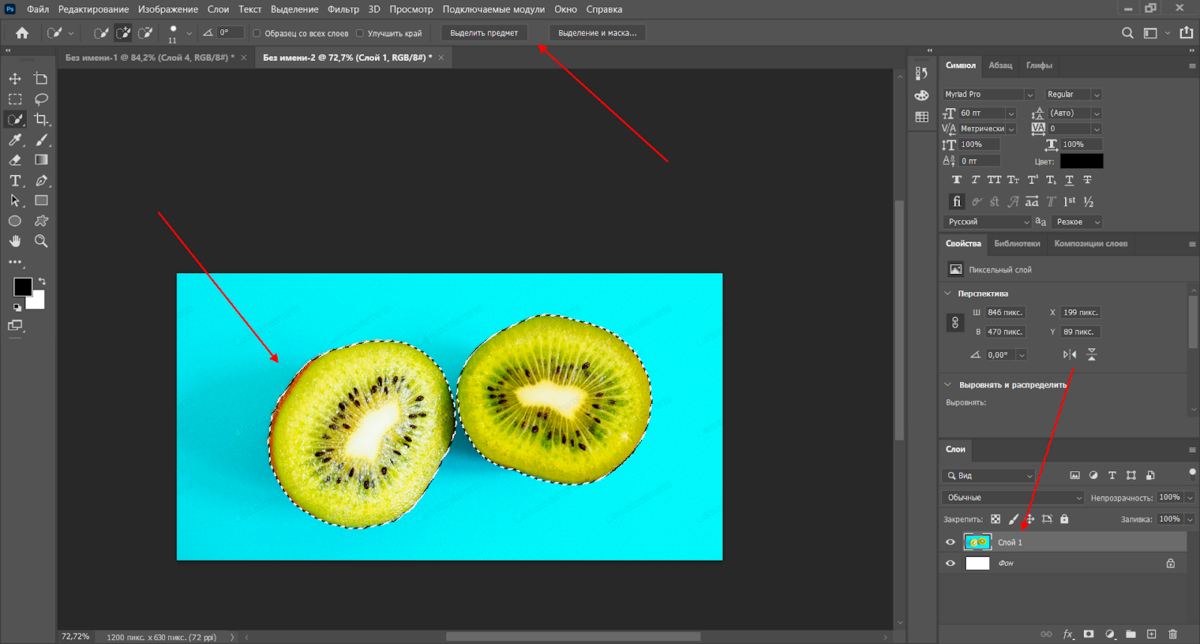
Task: Select the Rectangular Marquee tool
Action: coord(15,99)
